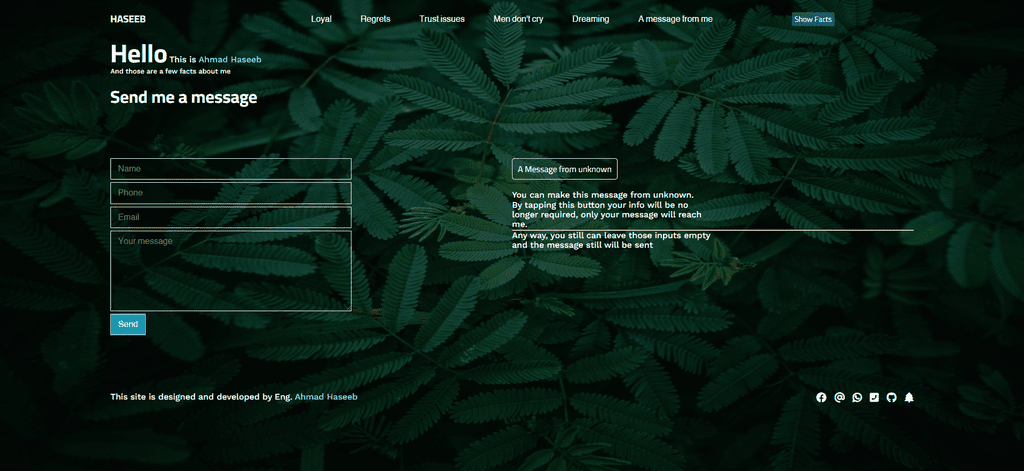
Task: Open Men don't cry section
Action: click(519, 19)
